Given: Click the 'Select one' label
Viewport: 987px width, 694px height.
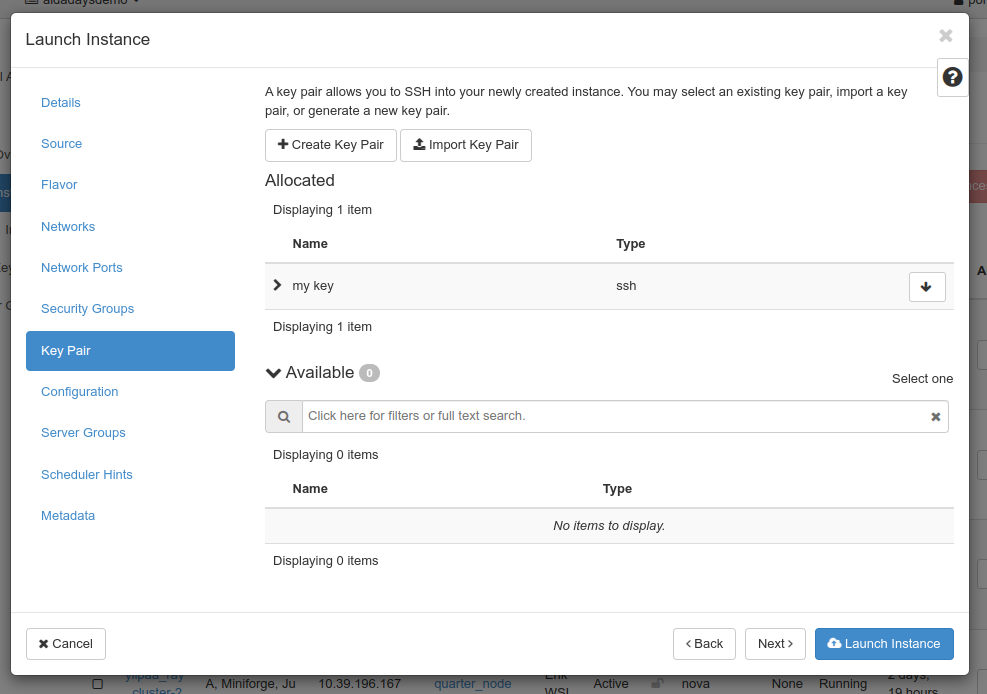Looking at the screenshot, I should click(922, 379).
